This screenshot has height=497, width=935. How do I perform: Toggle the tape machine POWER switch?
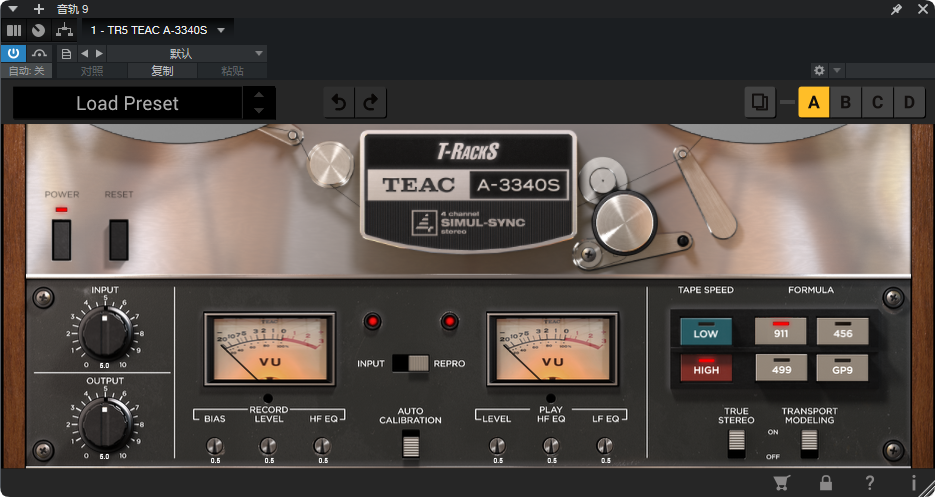[x=61, y=240]
